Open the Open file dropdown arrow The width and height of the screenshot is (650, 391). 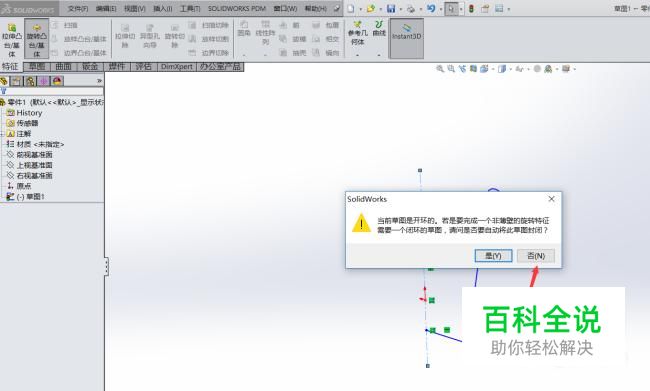click(380, 9)
